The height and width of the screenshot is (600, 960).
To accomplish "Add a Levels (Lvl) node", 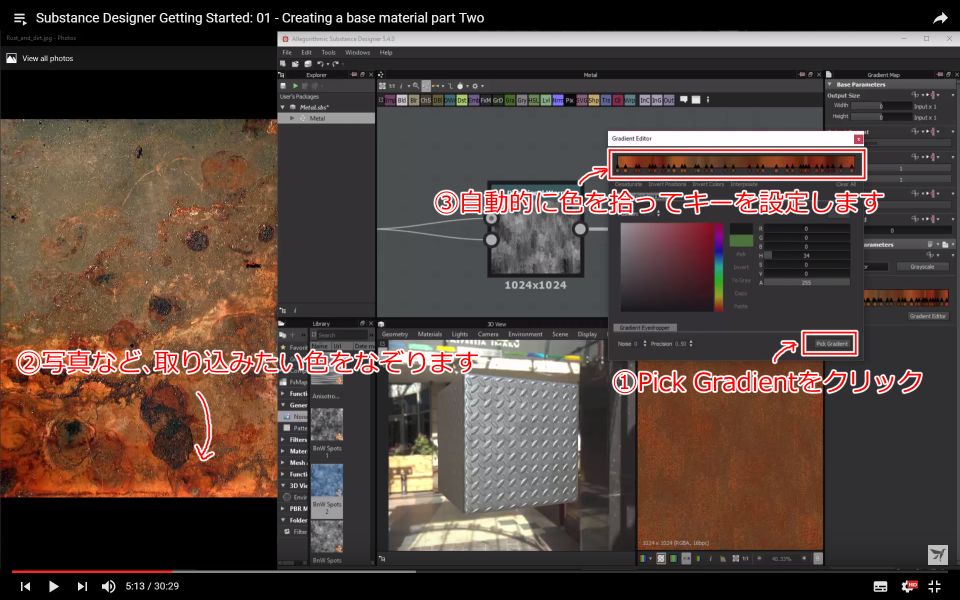I will point(546,100).
